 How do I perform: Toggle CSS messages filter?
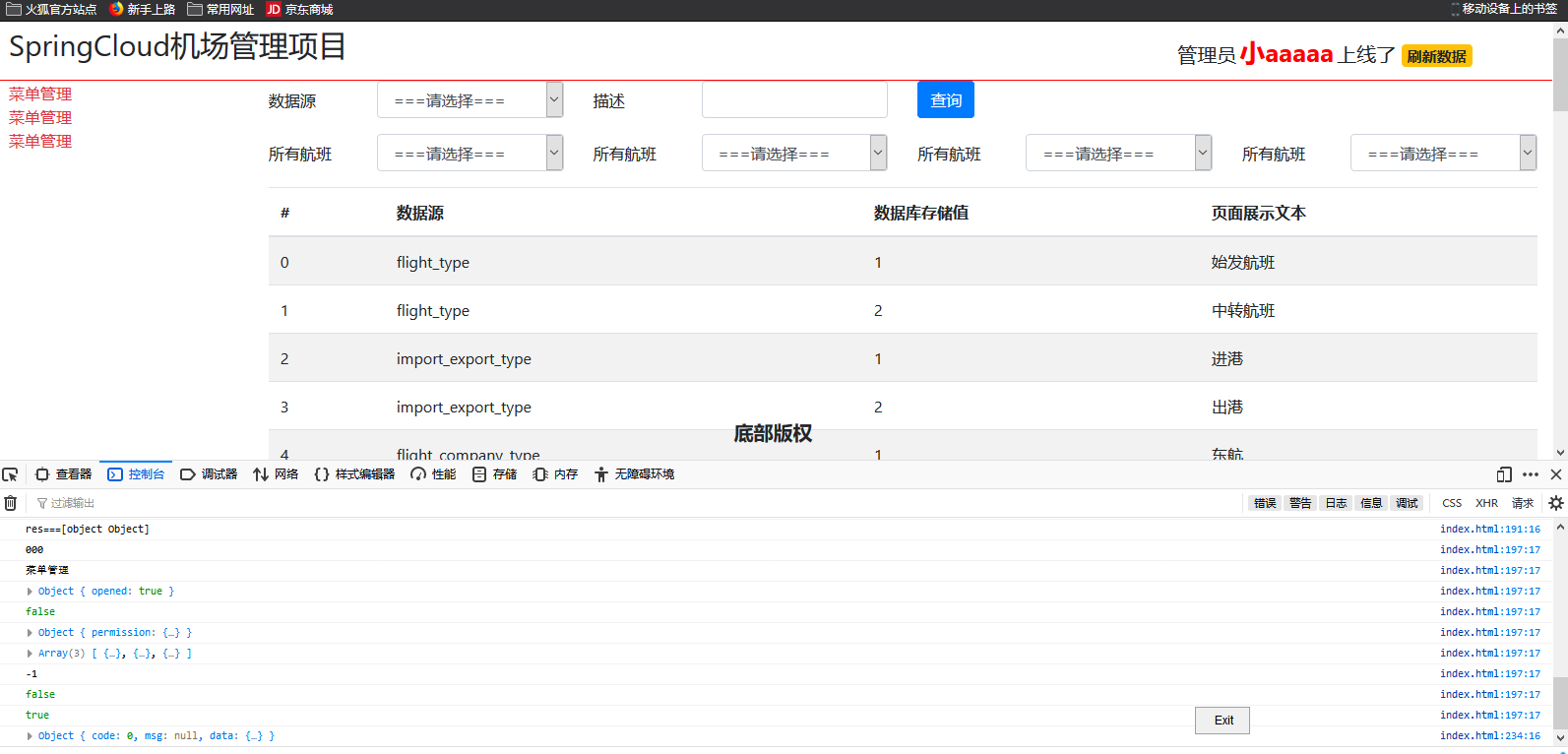[x=1452, y=503]
